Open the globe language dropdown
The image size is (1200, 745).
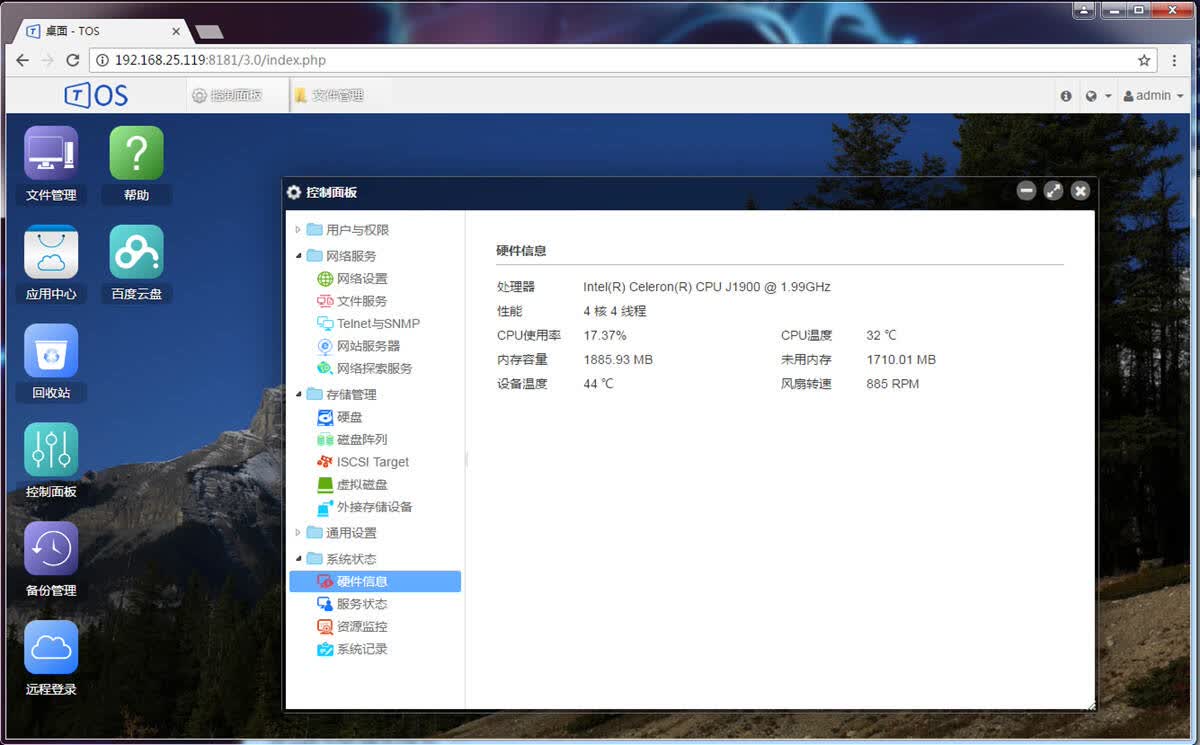(1097, 96)
